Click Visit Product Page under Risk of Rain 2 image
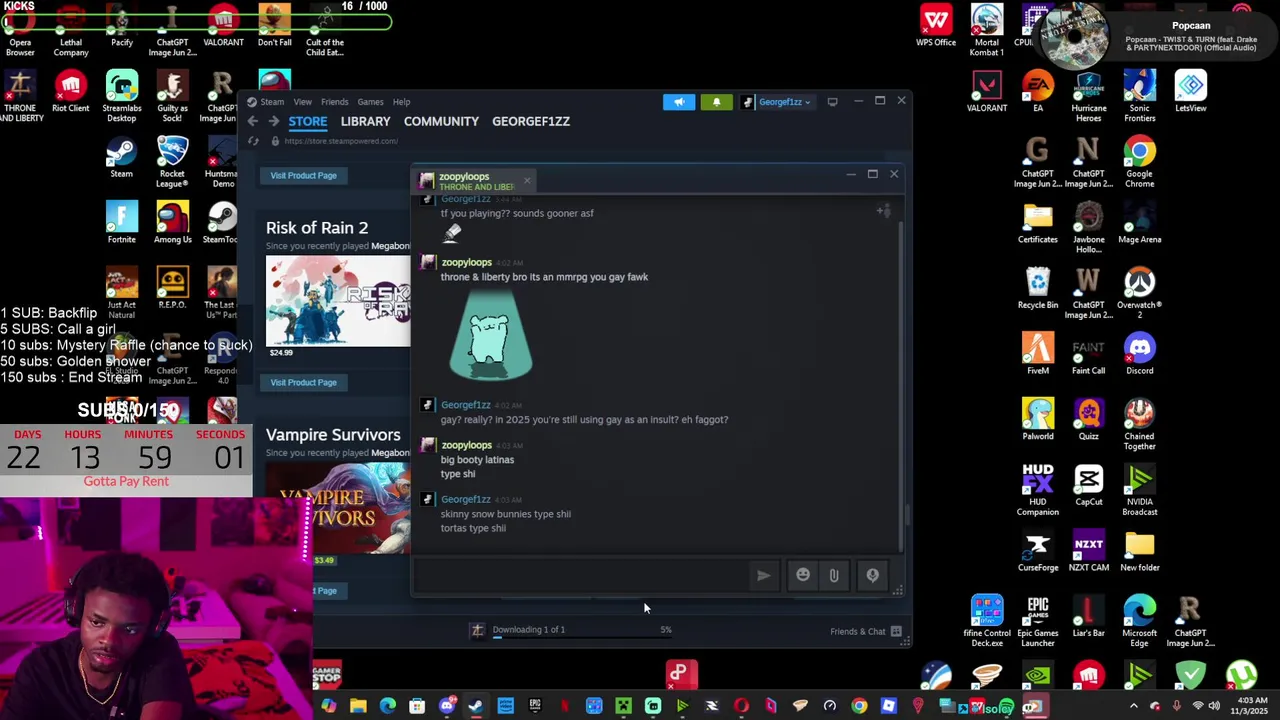This screenshot has height=720, width=1280. tap(303, 383)
